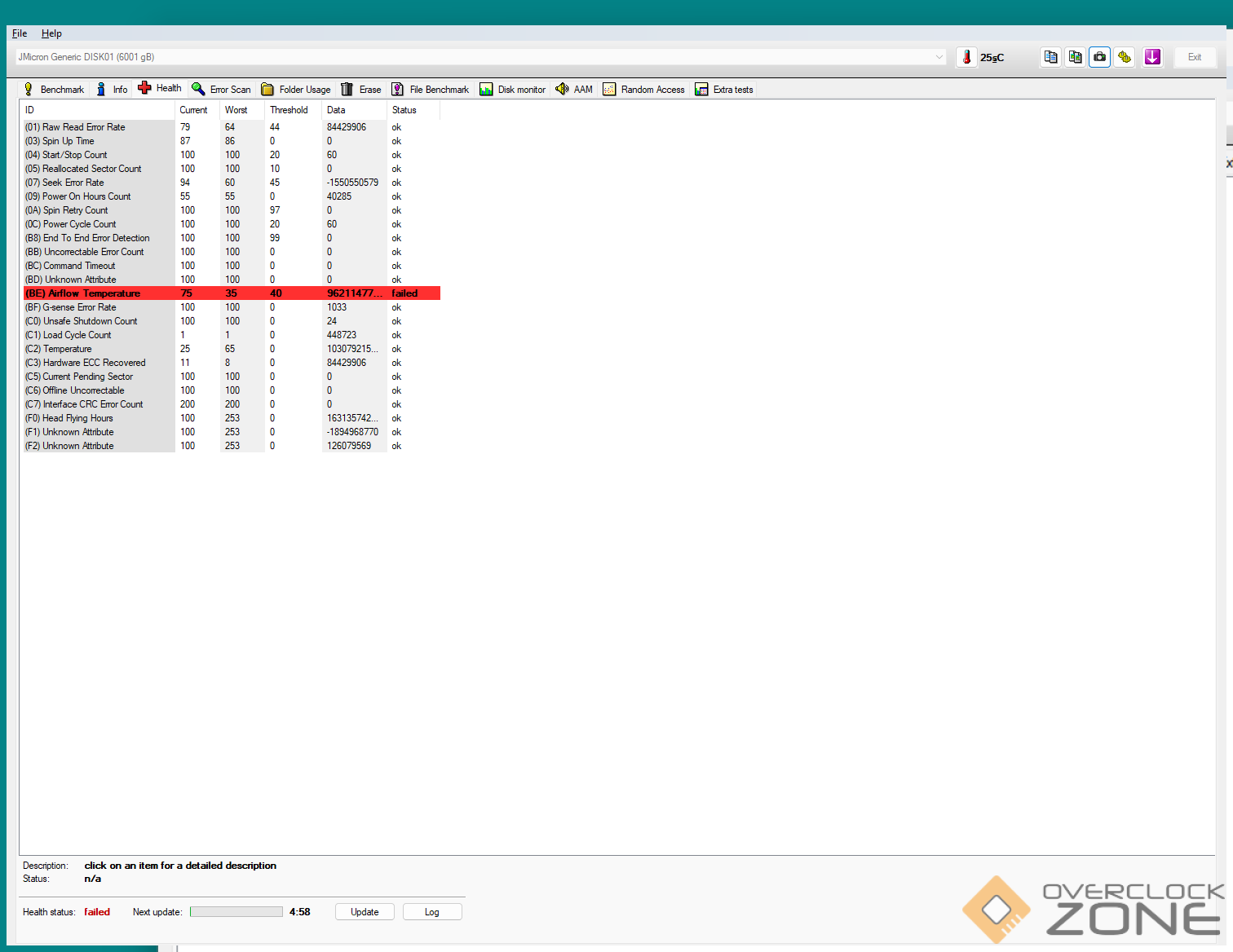Screen dimensions: 1233x952
Task: Select the Reallocated Sector Count attribute
Action: 232,169
